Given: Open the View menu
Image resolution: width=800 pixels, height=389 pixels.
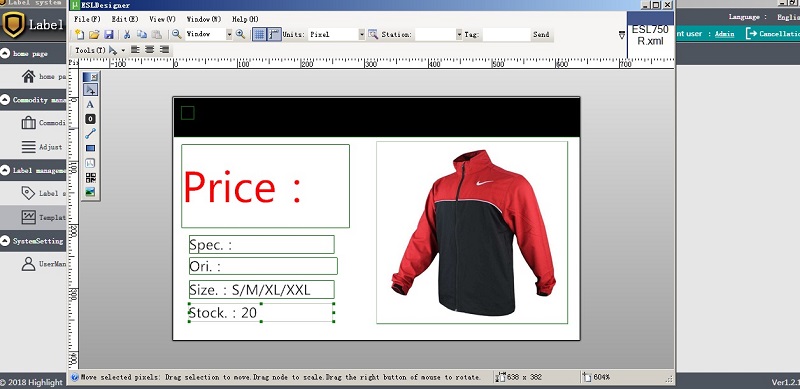Looking at the screenshot, I should [162, 19].
